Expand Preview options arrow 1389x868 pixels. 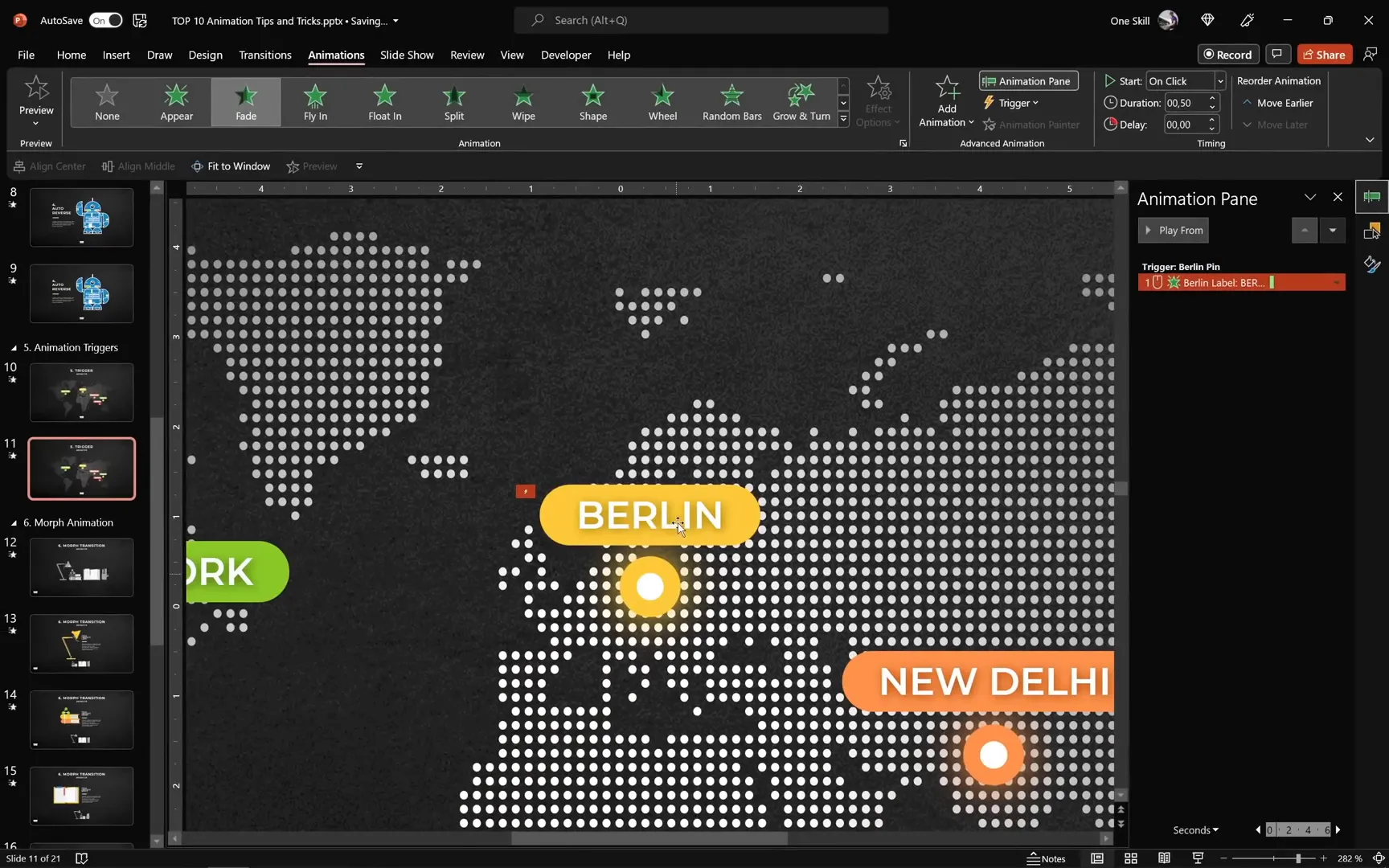tap(36, 124)
